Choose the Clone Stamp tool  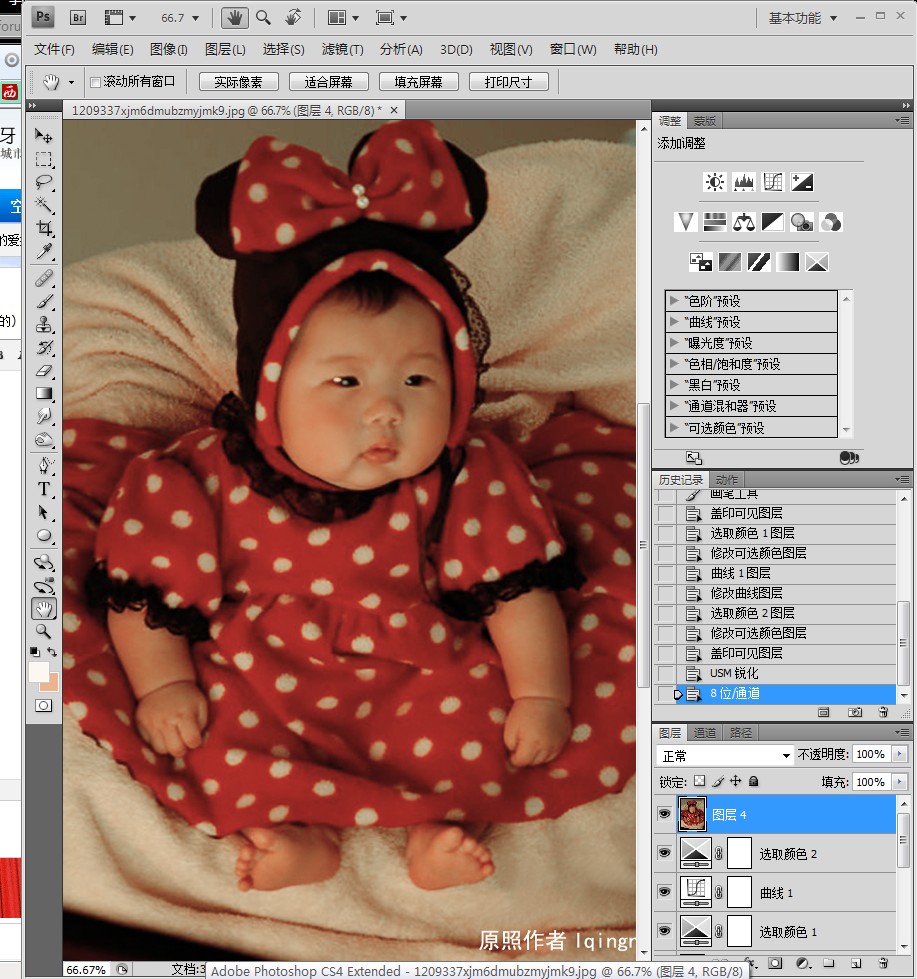[x=44, y=324]
